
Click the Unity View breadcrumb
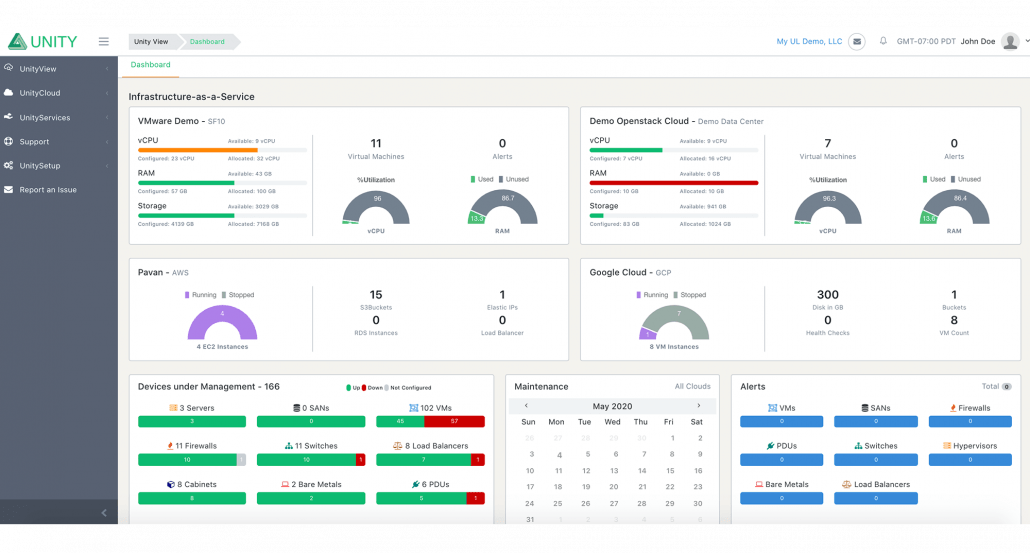151,41
